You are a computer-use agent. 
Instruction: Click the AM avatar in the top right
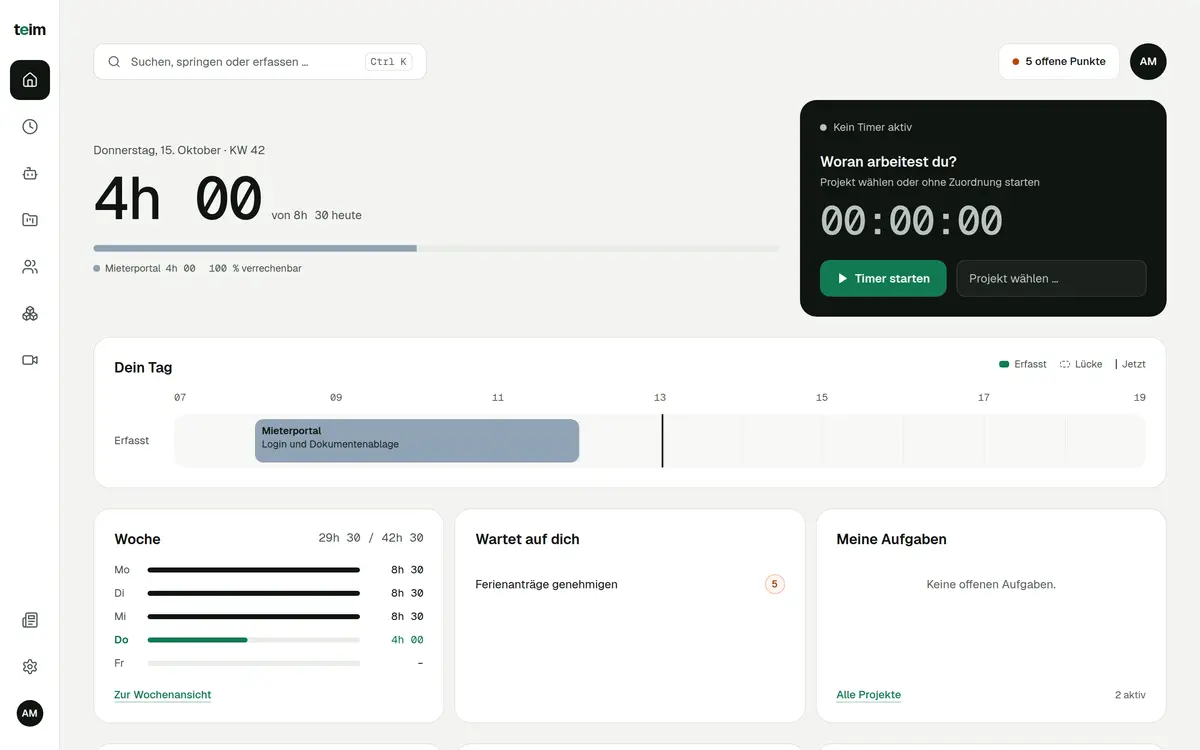1148,62
